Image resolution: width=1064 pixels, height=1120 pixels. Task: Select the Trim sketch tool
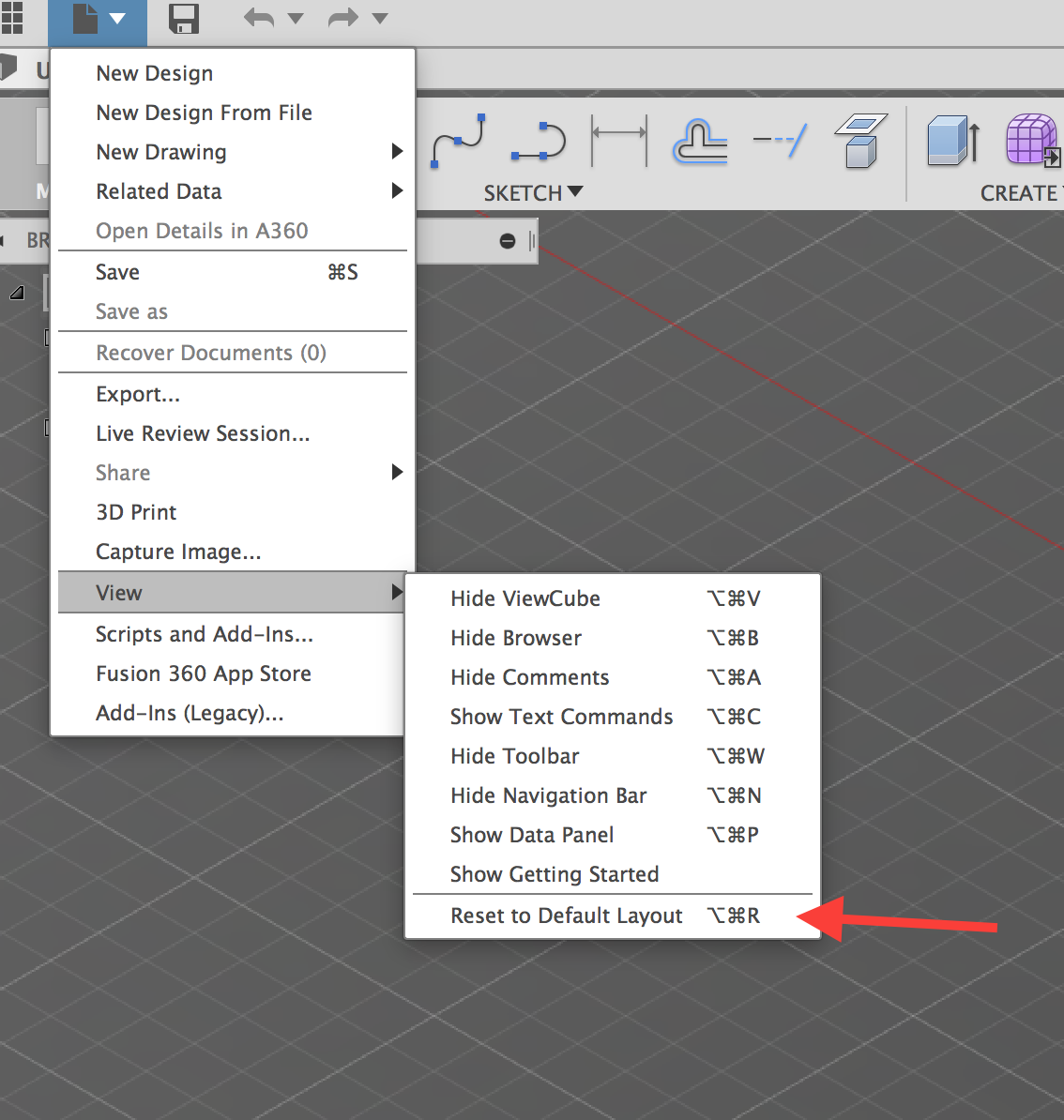click(781, 141)
